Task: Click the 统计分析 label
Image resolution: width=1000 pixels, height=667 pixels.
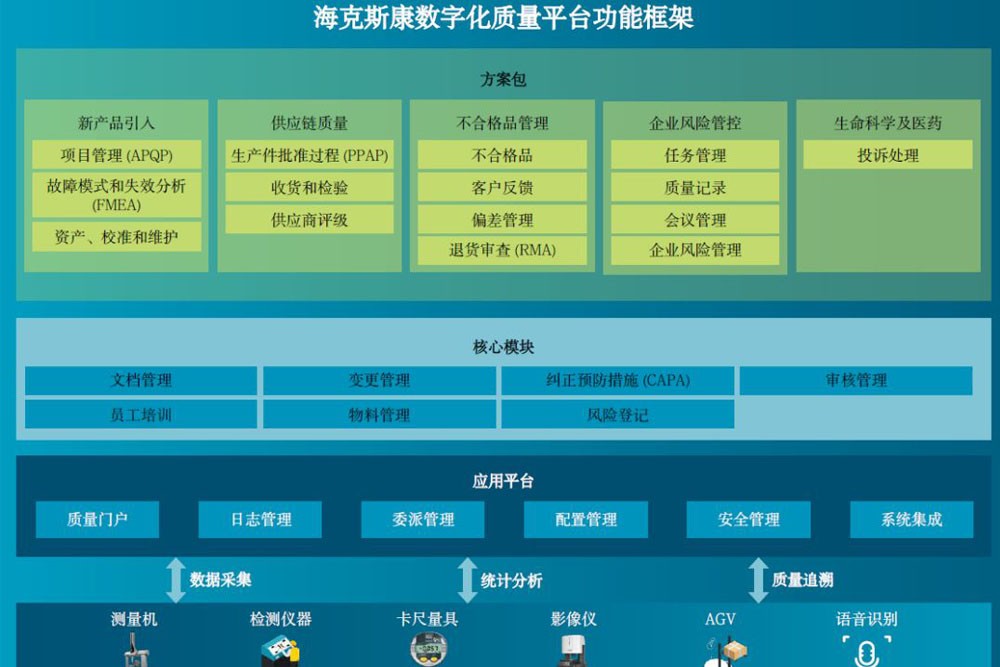Action: coord(511,580)
